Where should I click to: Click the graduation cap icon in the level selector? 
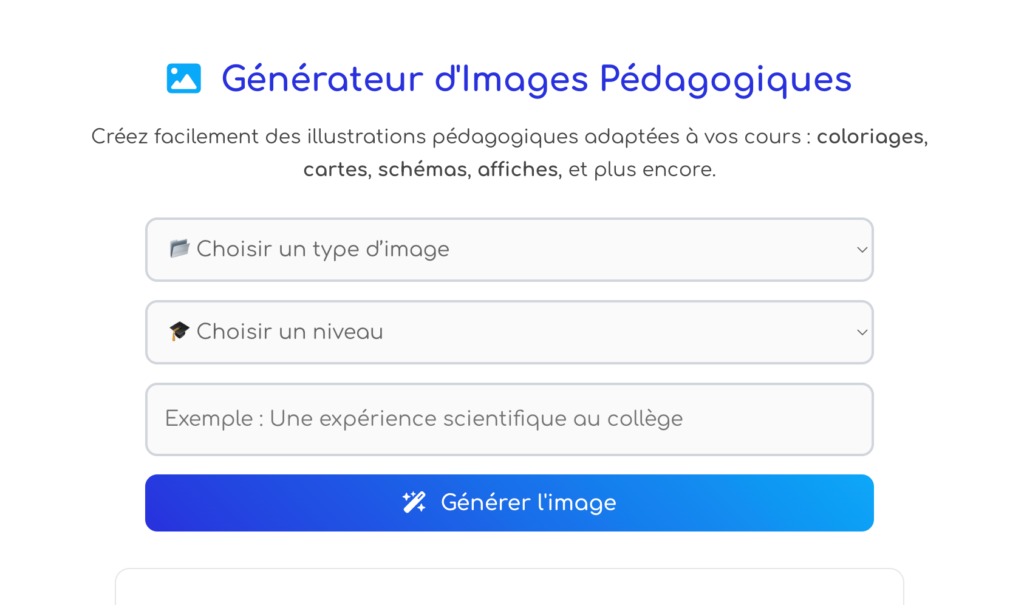[x=180, y=331]
